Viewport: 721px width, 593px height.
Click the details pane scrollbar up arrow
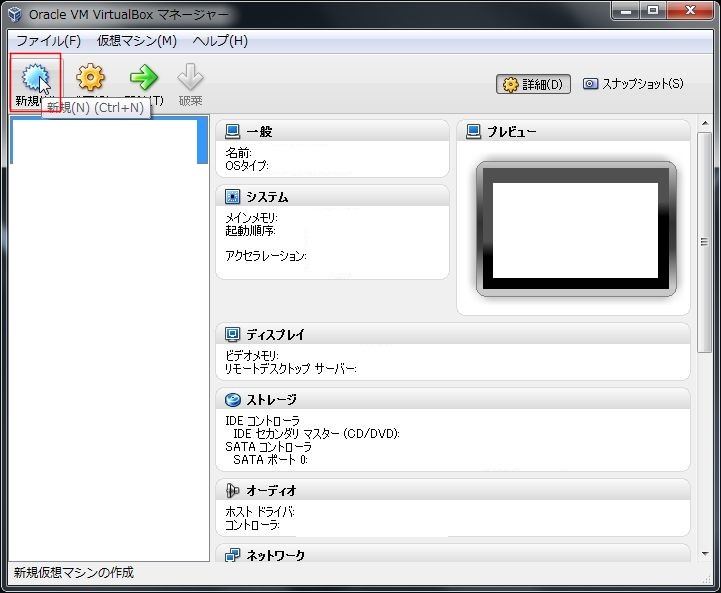(x=705, y=124)
